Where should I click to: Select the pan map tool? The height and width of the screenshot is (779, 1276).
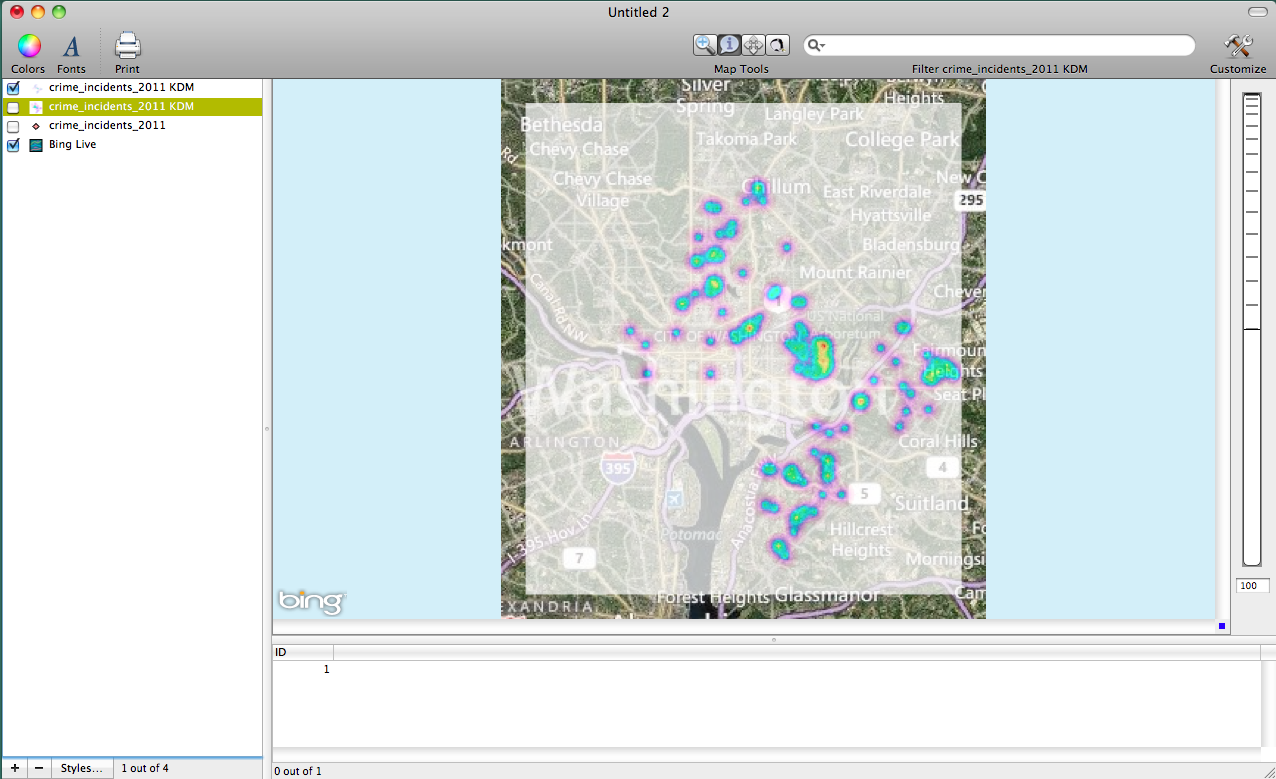(753, 45)
